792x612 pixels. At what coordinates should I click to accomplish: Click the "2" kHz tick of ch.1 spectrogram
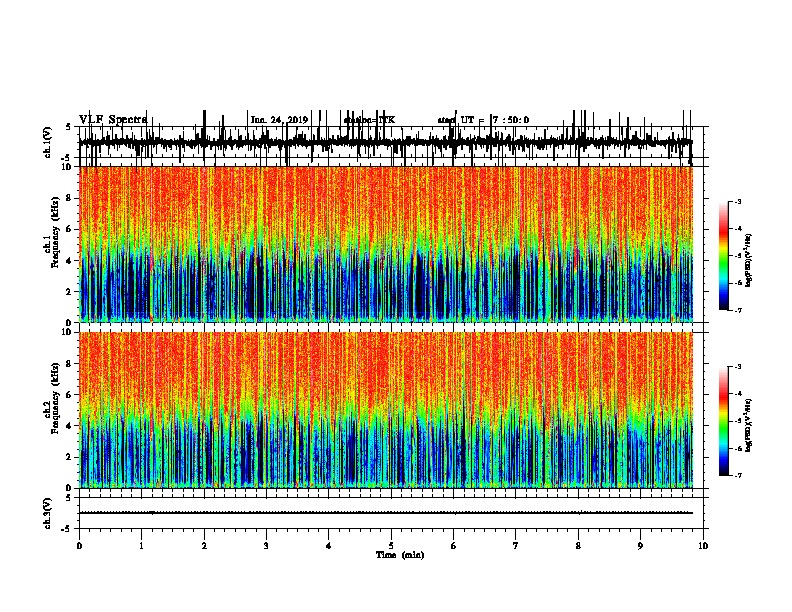(69, 291)
